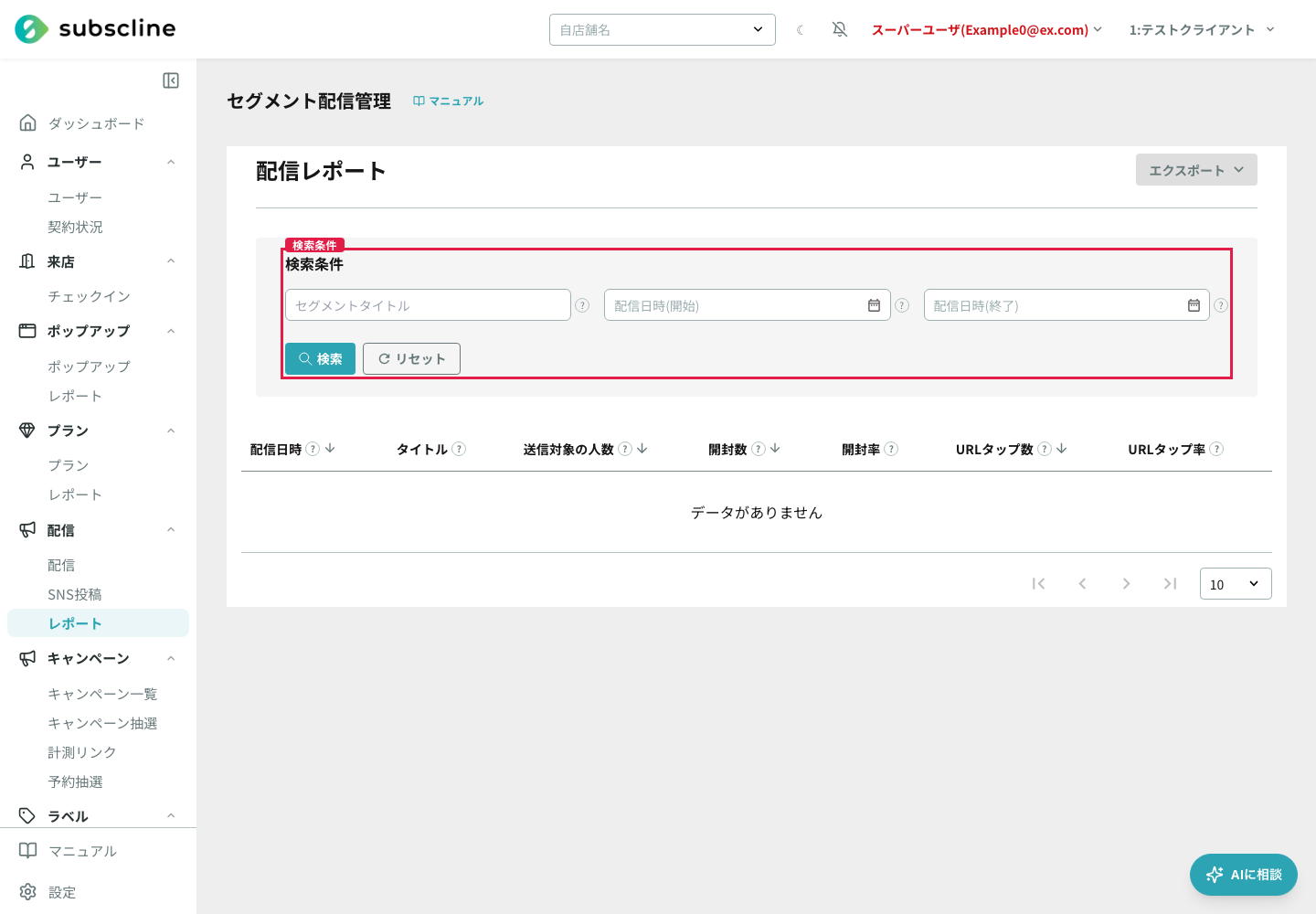The width and height of the screenshot is (1316, 914).
Task: Open レポート under ポップアップ
Action: point(75,396)
